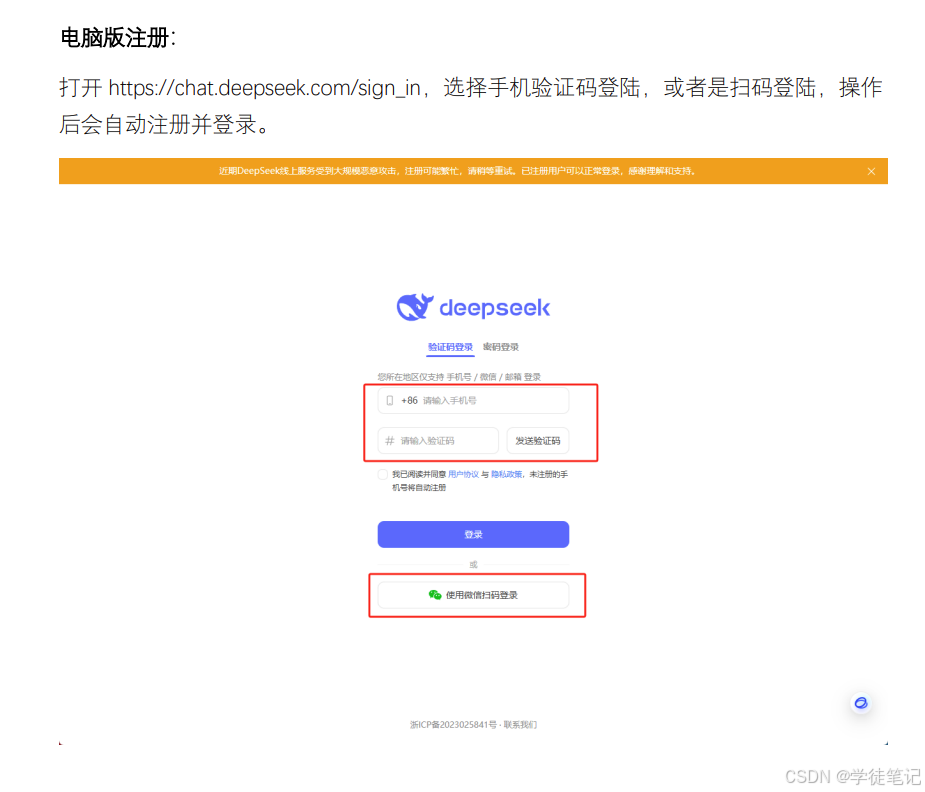Click the chat.deepseek.com/sign_in URL text
The width and height of the screenshot is (925, 792).
pos(264,88)
